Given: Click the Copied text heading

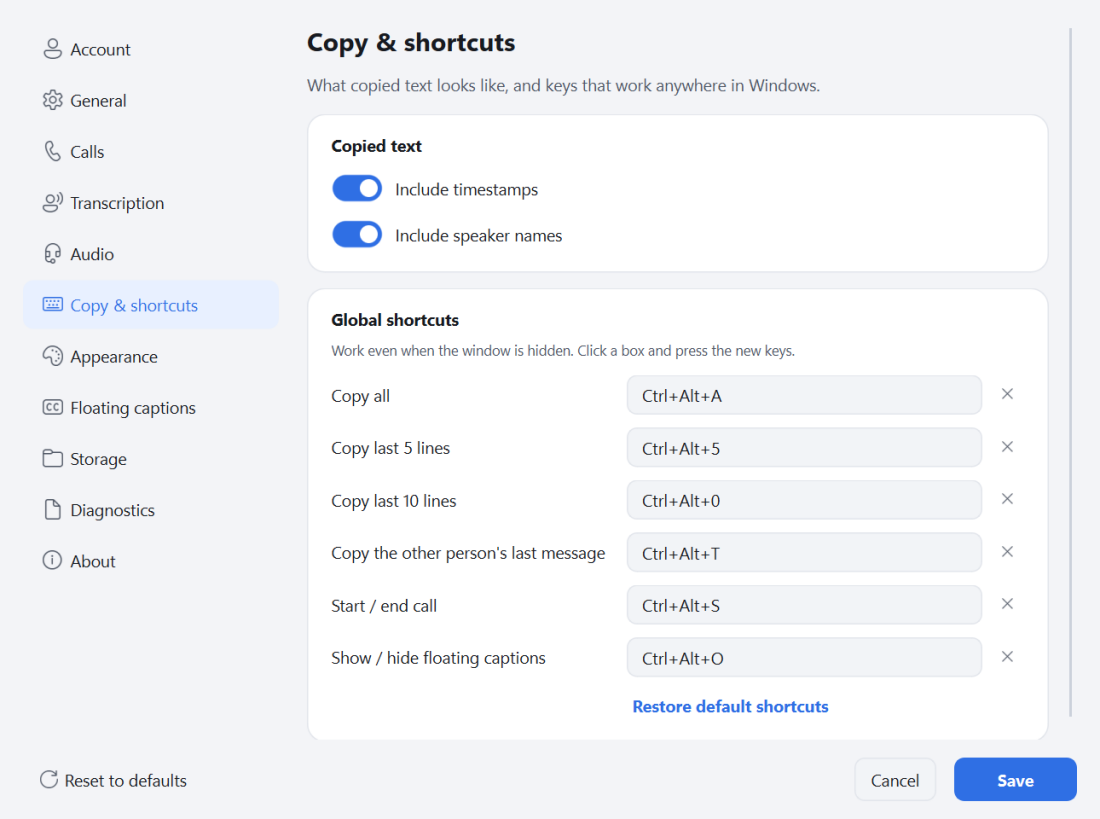Looking at the screenshot, I should (377, 146).
